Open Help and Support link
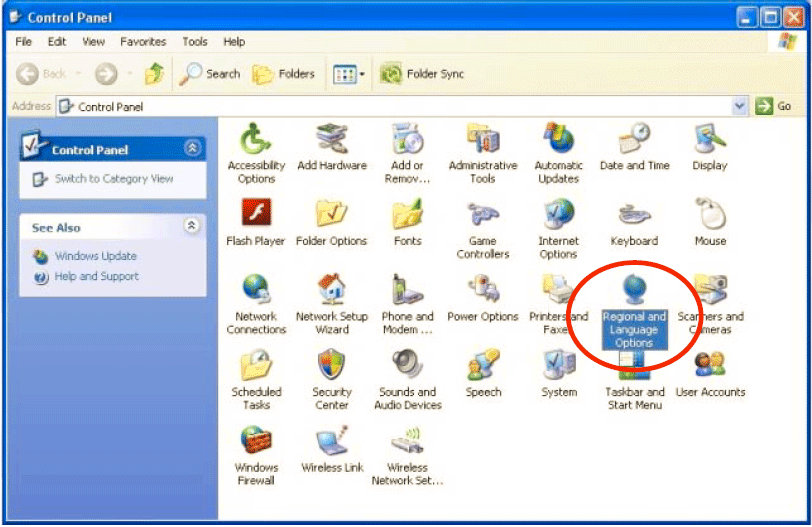Viewport: 812px width, 527px height. click(x=96, y=276)
